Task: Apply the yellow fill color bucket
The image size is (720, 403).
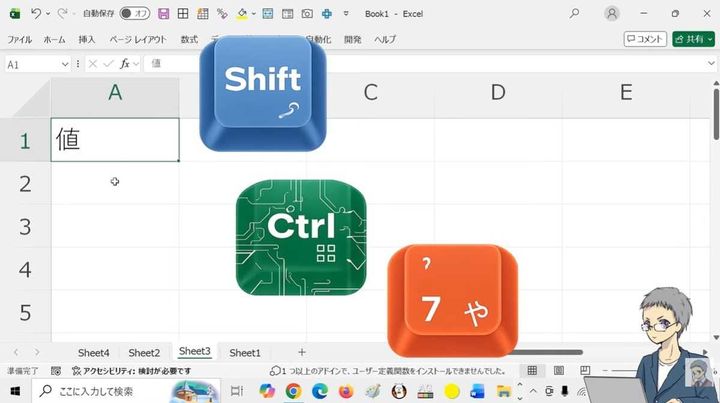Action: tap(242, 14)
